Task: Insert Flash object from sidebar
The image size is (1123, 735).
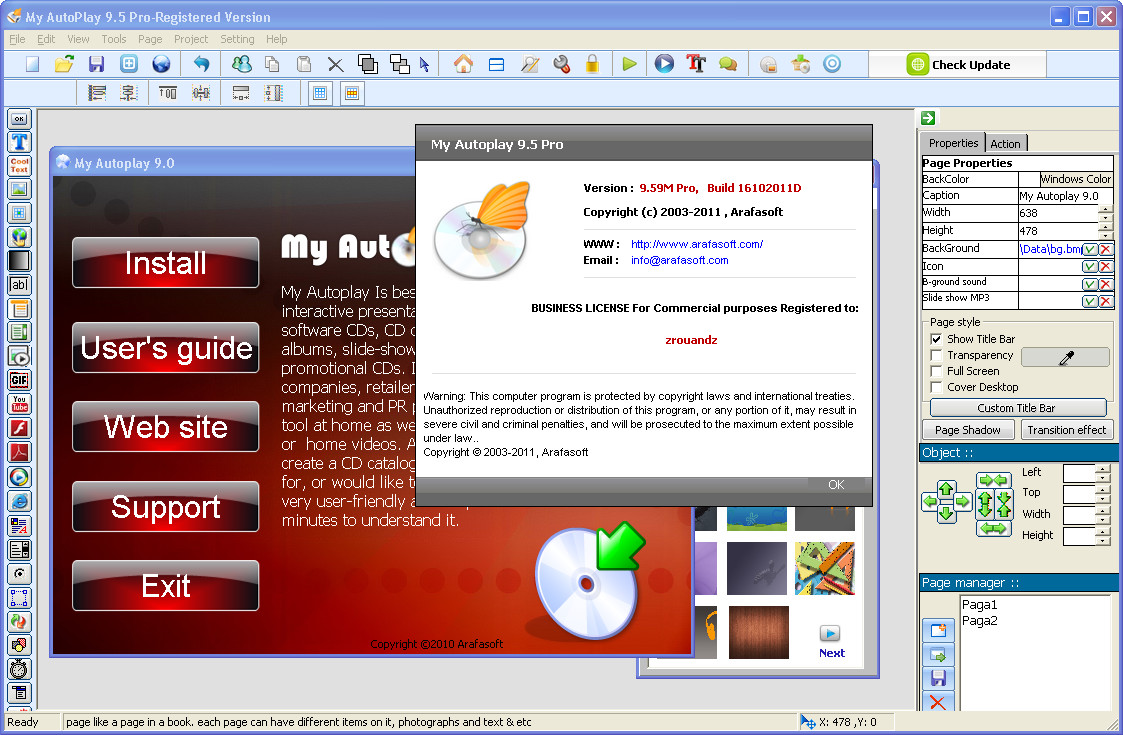Action: (19, 428)
